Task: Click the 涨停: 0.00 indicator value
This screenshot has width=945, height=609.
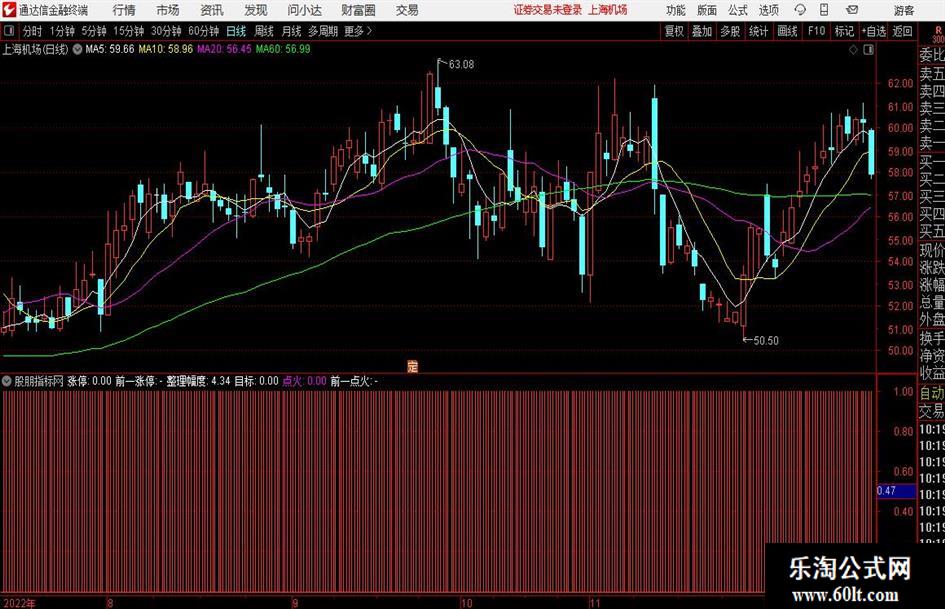Action: pyautogui.click(x=89, y=381)
